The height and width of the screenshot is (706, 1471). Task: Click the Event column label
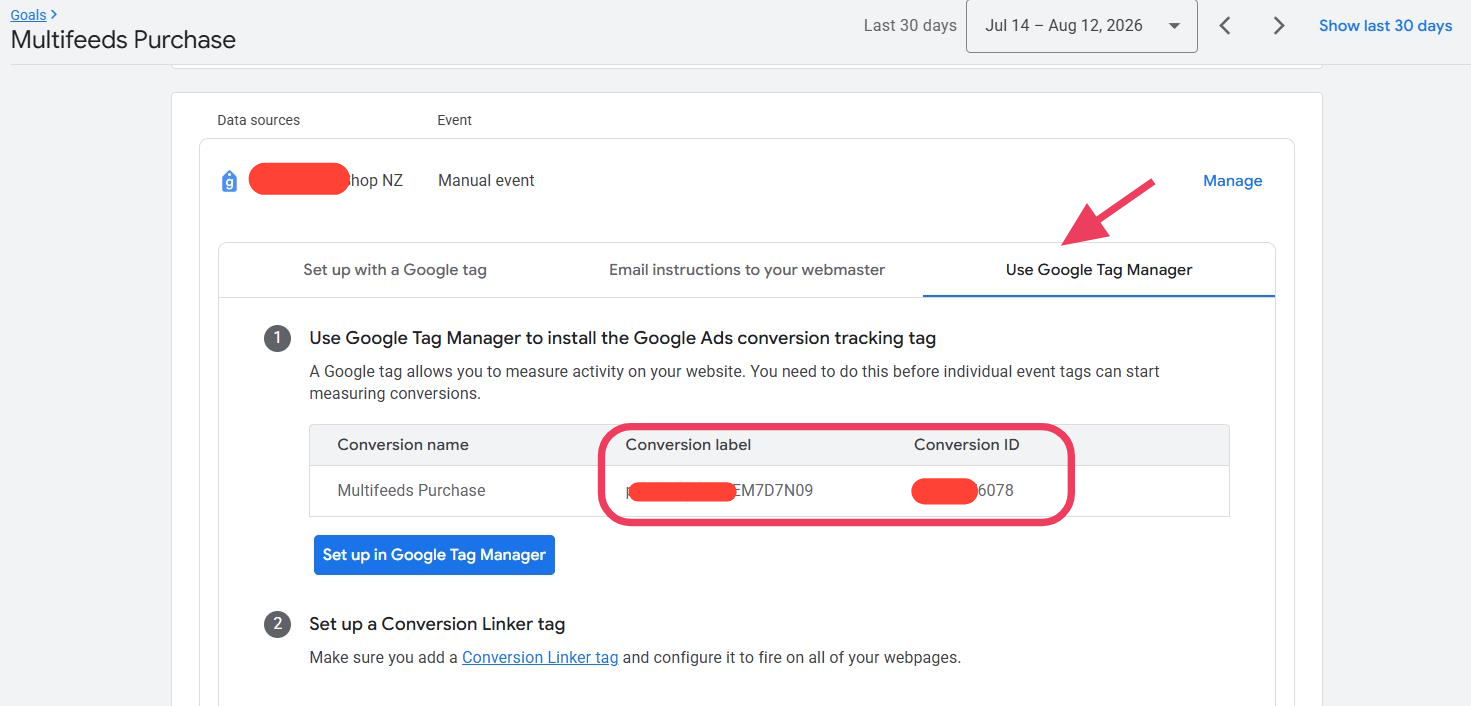(x=454, y=120)
